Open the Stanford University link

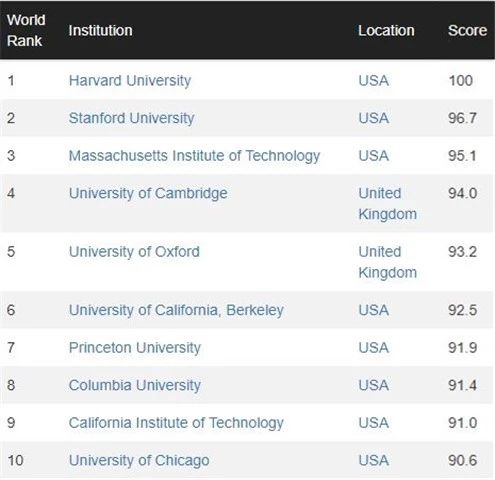131,118
